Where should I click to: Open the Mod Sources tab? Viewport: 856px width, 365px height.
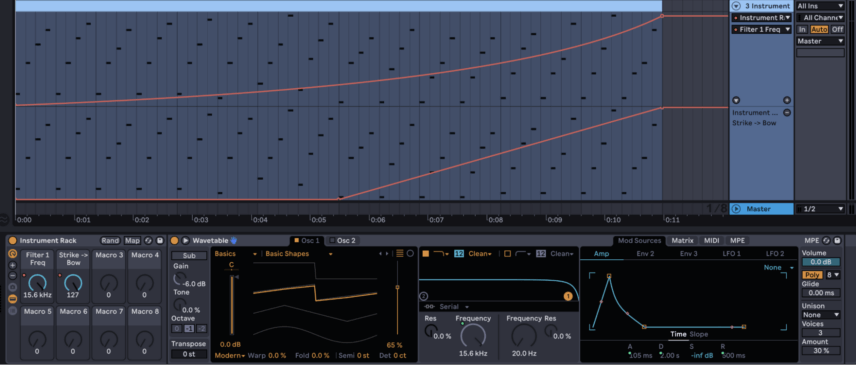[639, 241]
